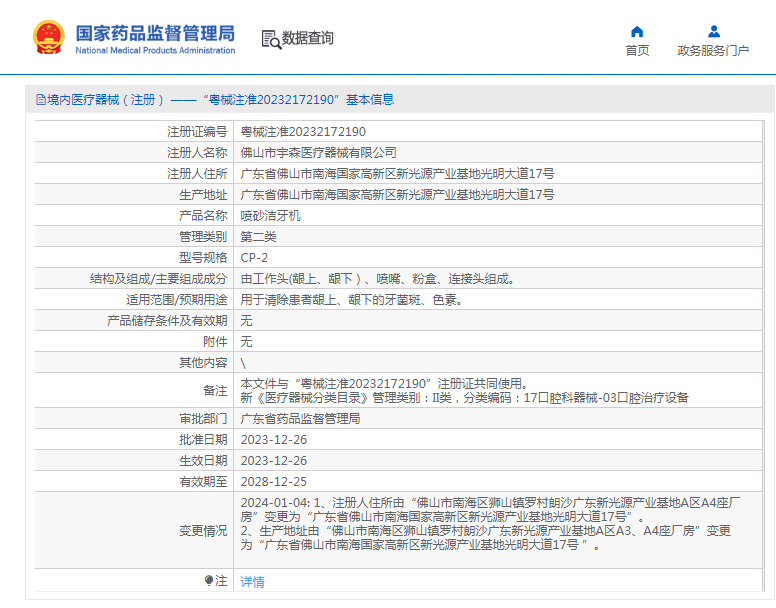Image resolution: width=776 pixels, height=608 pixels.
Task: Click the 生产地址 address value
Action: tap(397, 195)
